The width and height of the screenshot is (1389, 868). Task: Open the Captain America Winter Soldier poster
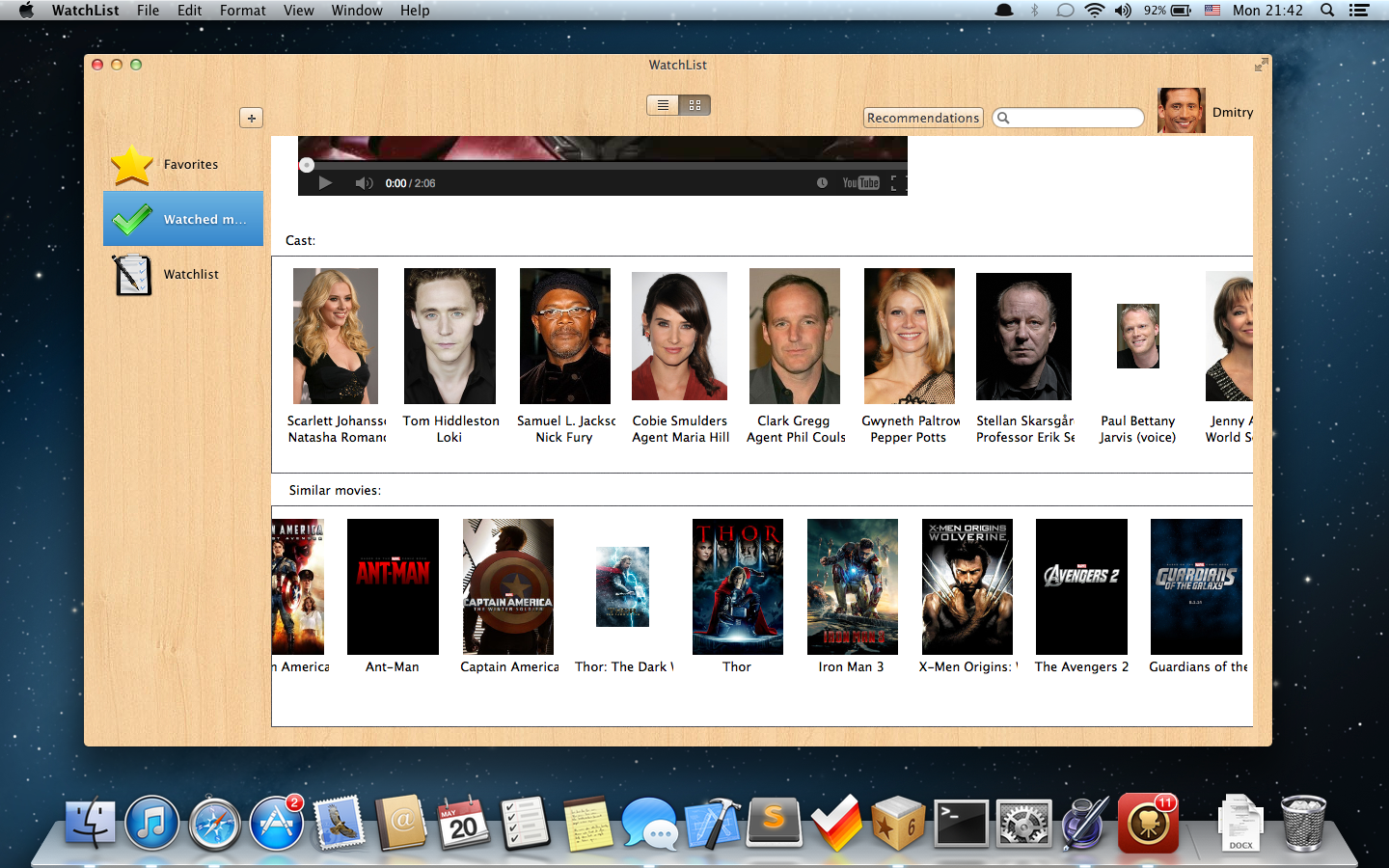coord(508,586)
